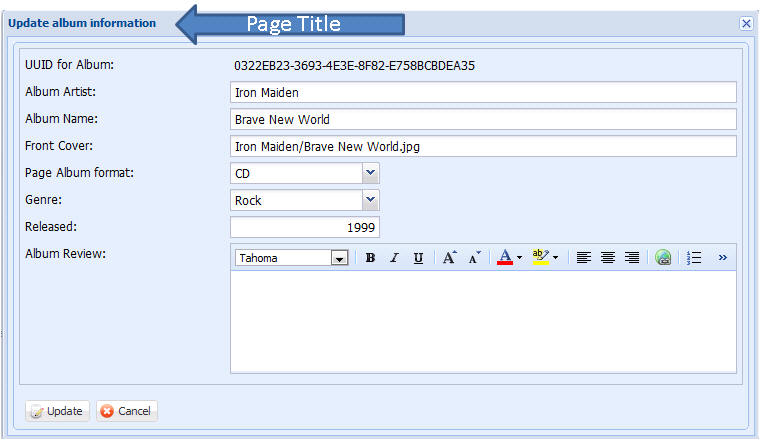Close the Update album information dialog
This screenshot has height=440, width=760.
click(x=746, y=23)
